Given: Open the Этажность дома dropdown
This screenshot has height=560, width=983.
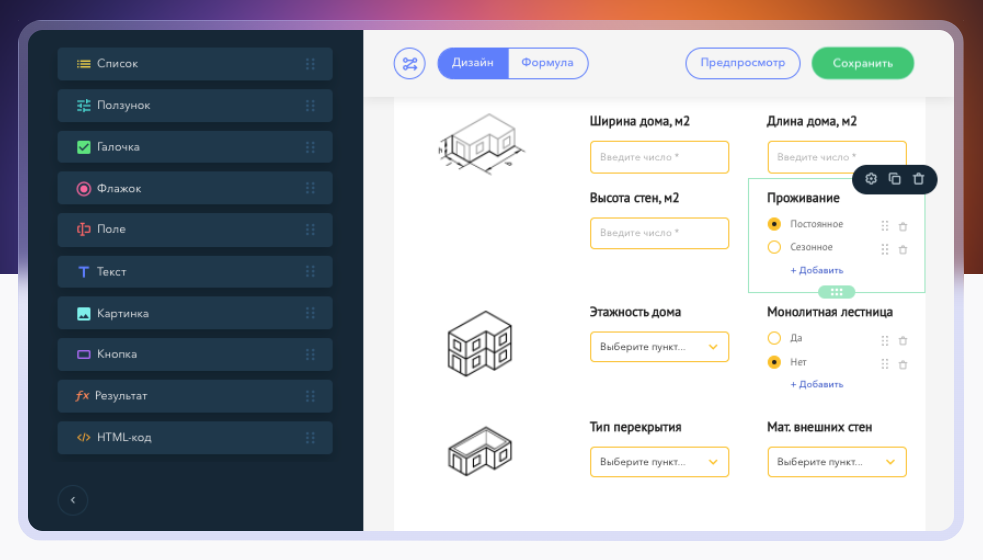Looking at the screenshot, I should click(659, 347).
